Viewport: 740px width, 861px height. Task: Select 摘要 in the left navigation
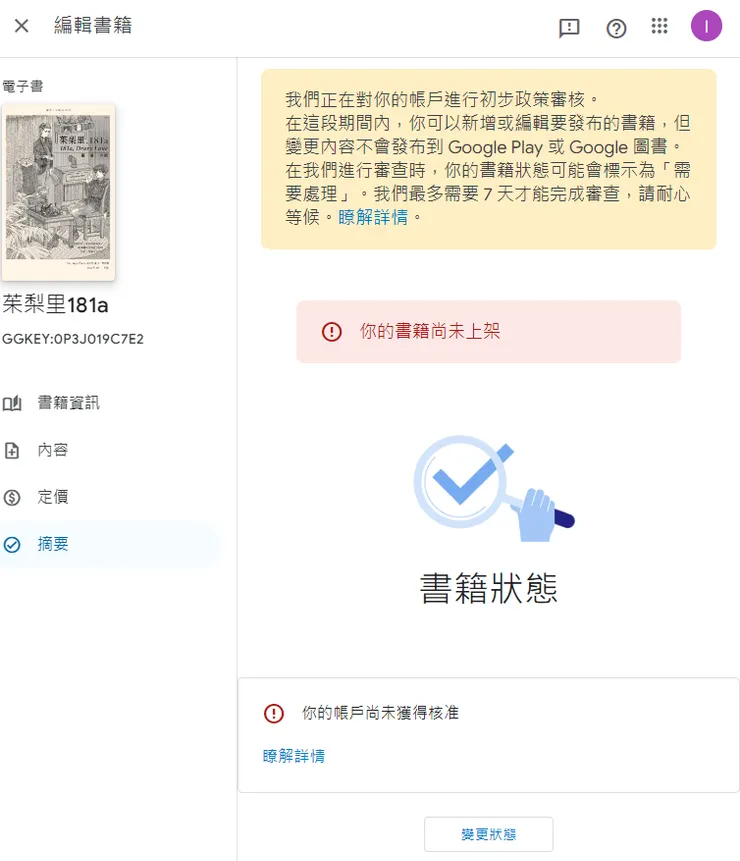[54, 543]
